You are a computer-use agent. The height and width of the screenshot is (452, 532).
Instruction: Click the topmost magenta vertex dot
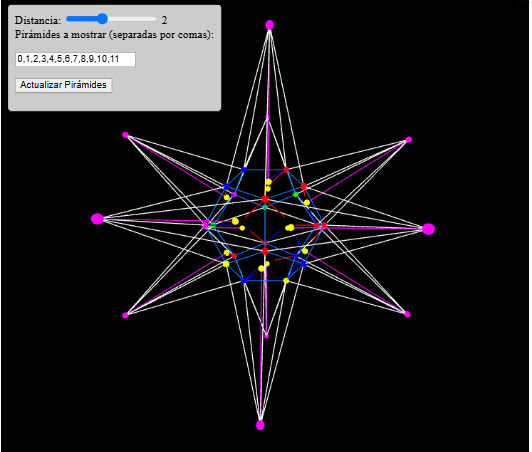(269, 25)
